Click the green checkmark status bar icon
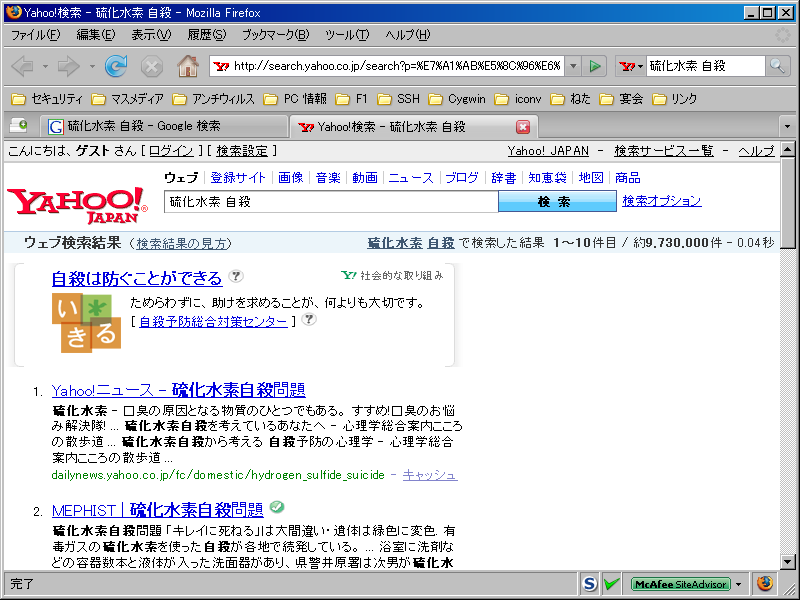The width and height of the screenshot is (800, 600). coord(611,583)
